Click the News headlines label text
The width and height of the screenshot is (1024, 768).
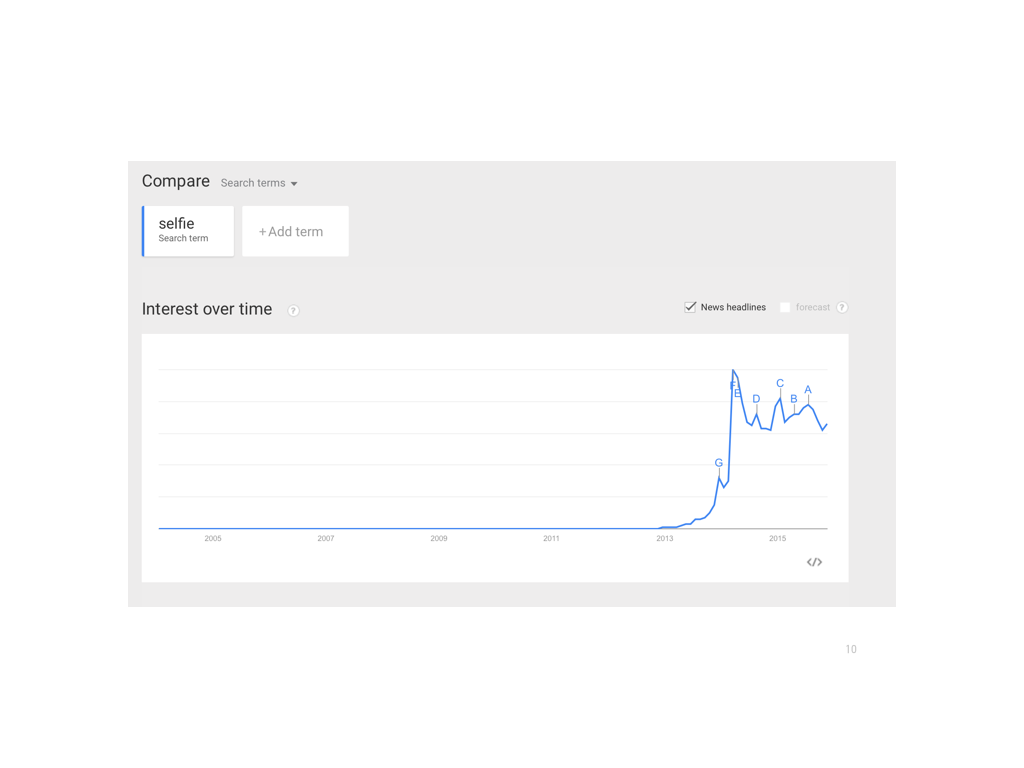click(x=733, y=307)
